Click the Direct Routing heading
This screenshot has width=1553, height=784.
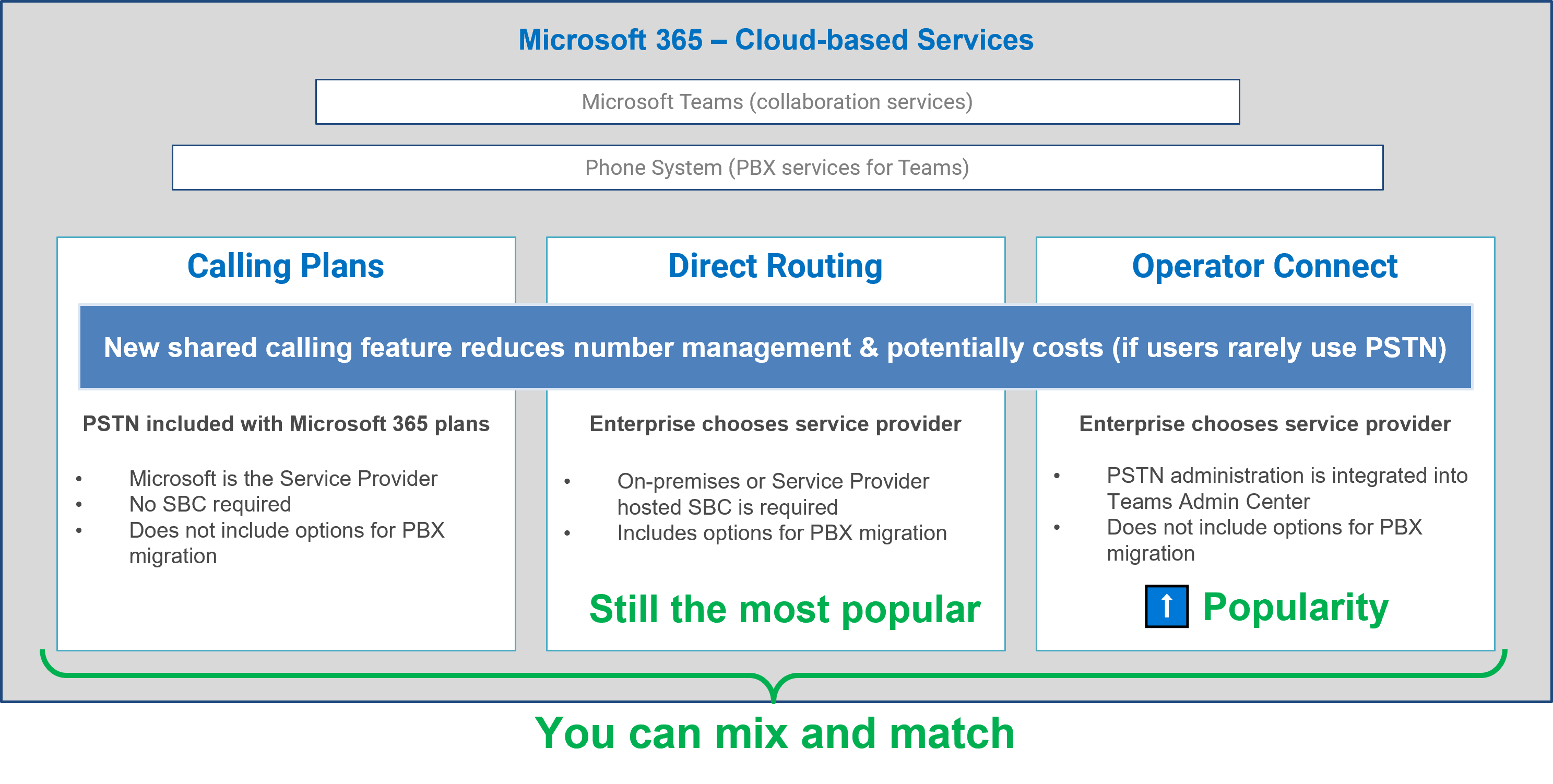[775, 266]
